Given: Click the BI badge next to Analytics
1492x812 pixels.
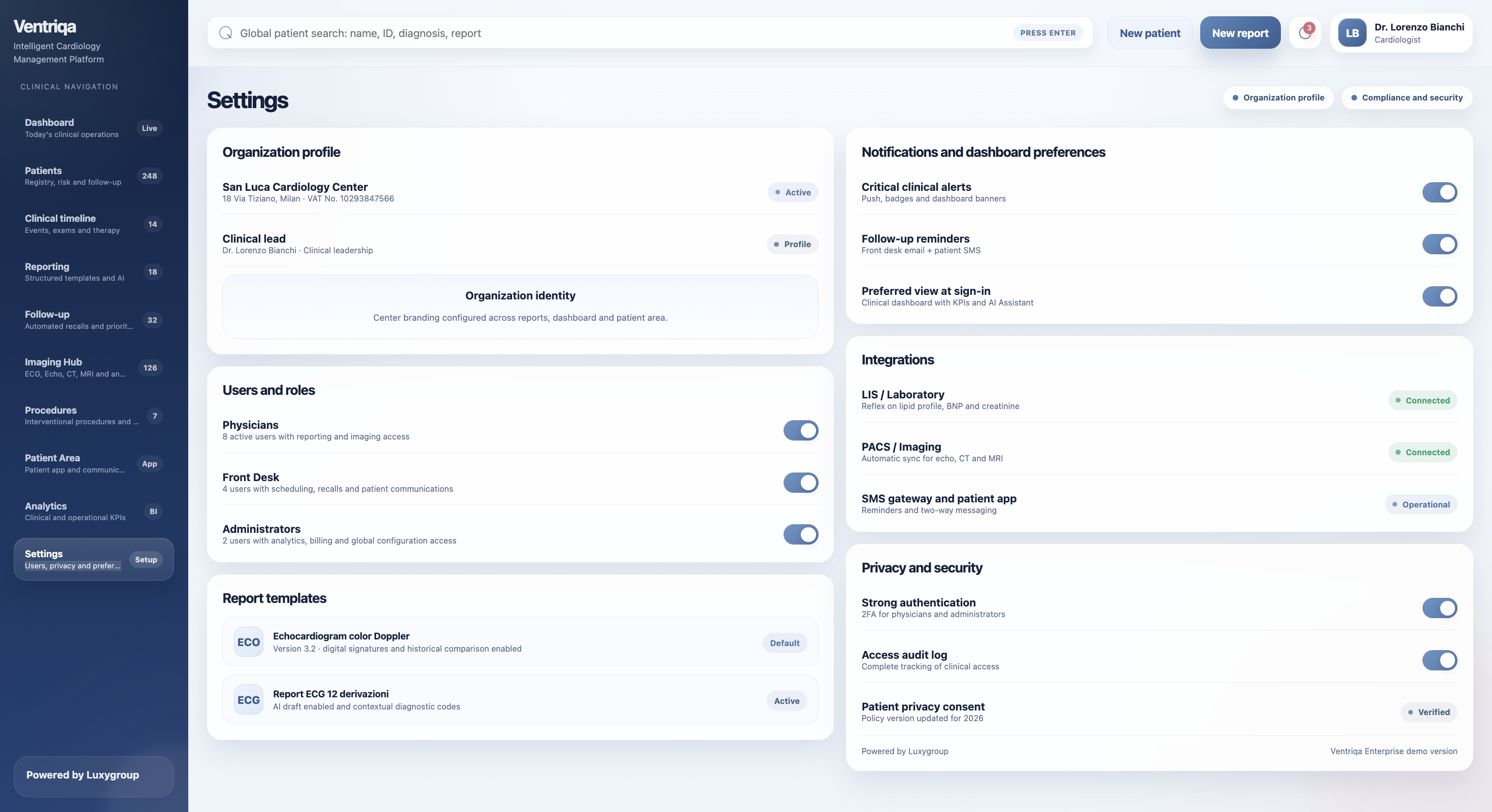Looking at the screenshot, I should click(153, 512).
